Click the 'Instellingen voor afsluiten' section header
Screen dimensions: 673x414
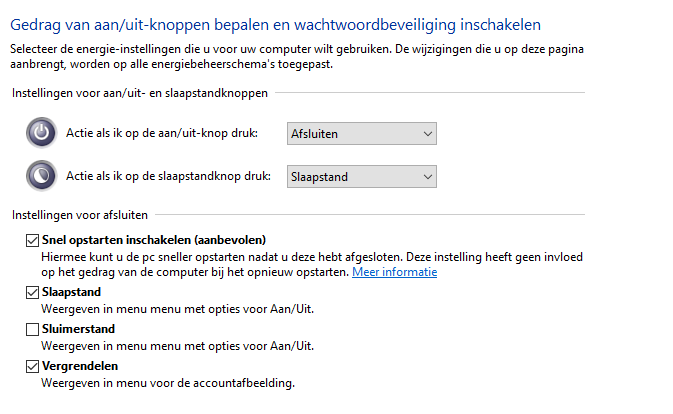80,215
